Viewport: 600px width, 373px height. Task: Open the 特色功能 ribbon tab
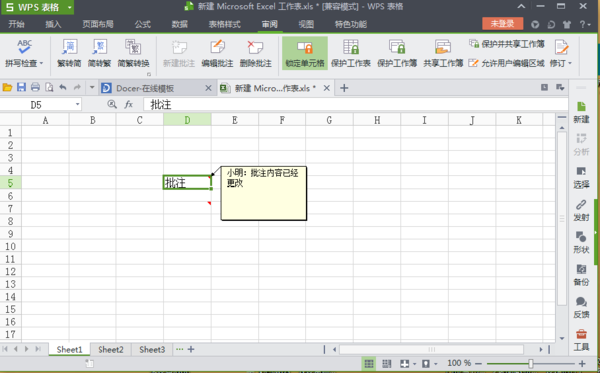click(351, 24)
